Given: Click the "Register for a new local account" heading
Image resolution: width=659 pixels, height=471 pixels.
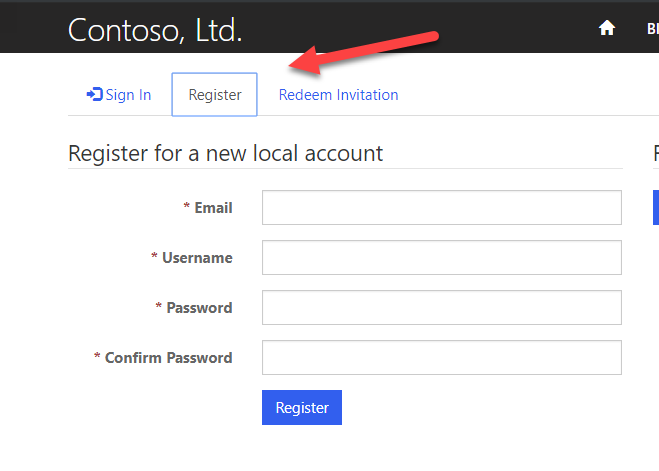Looking at the screenshot, I should [225, 153].
